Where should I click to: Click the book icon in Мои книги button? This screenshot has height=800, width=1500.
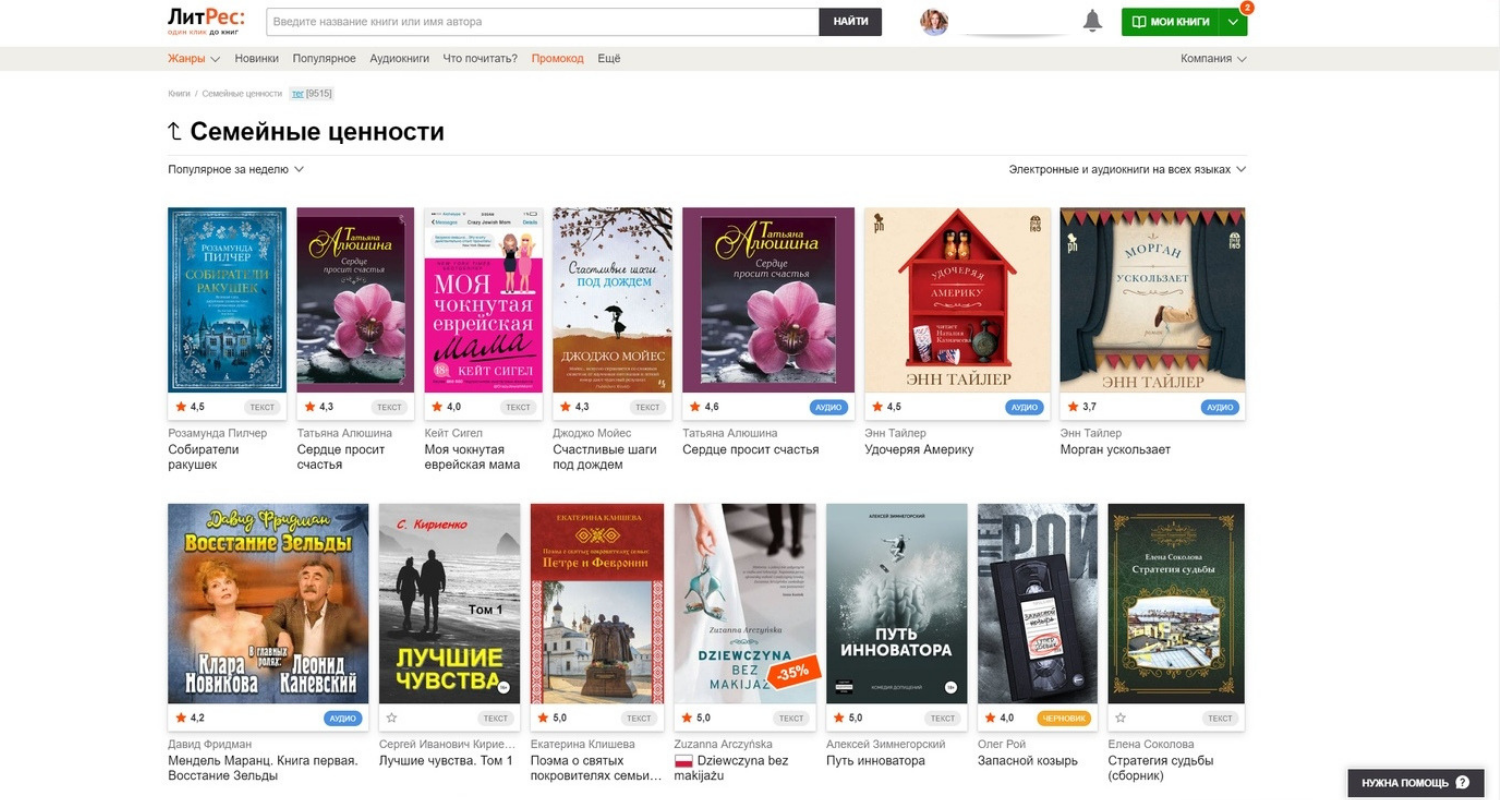coord(1138,21)
